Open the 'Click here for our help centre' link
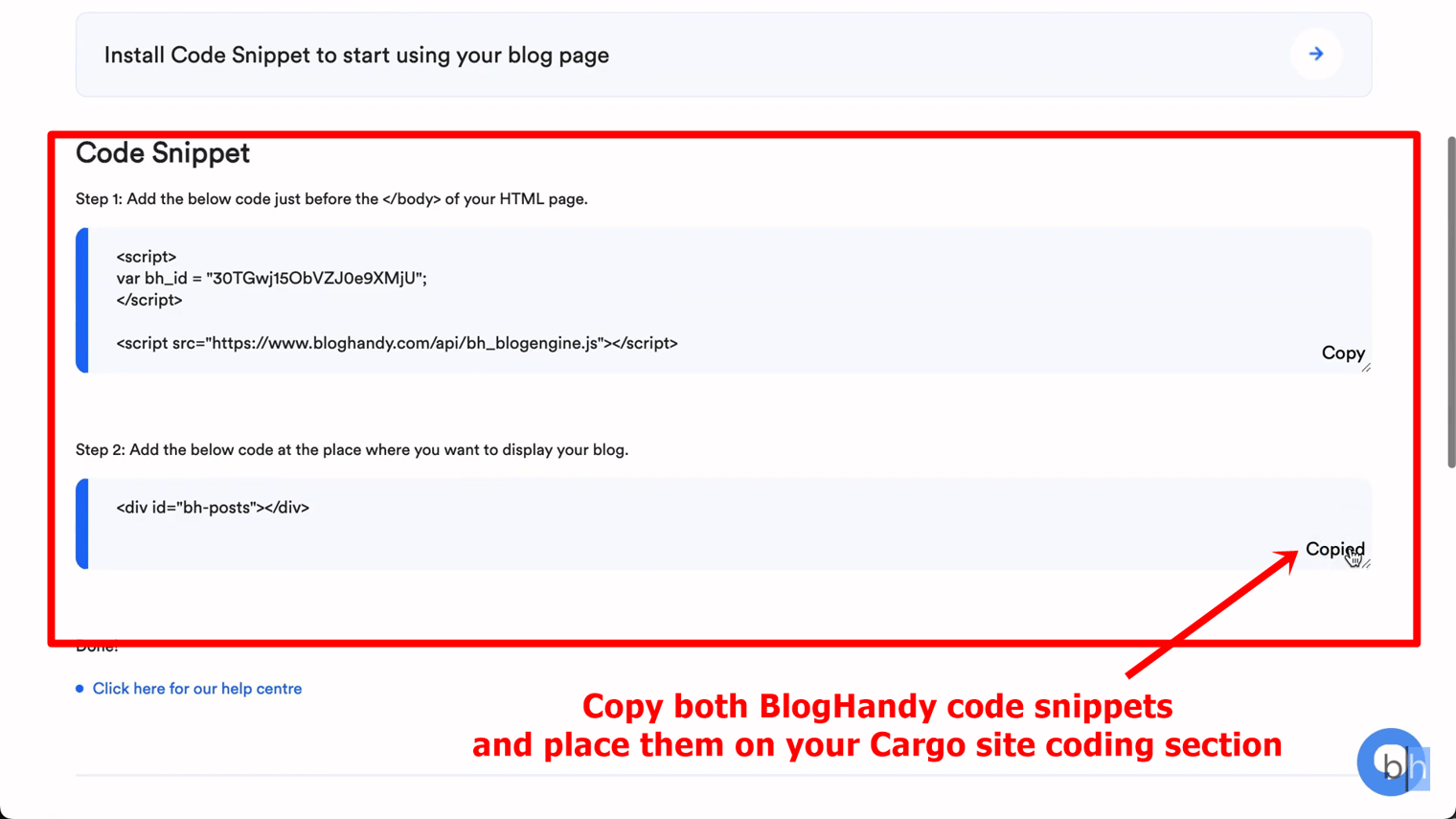This screenshot has height=819, width=1456. coord(196,689)
